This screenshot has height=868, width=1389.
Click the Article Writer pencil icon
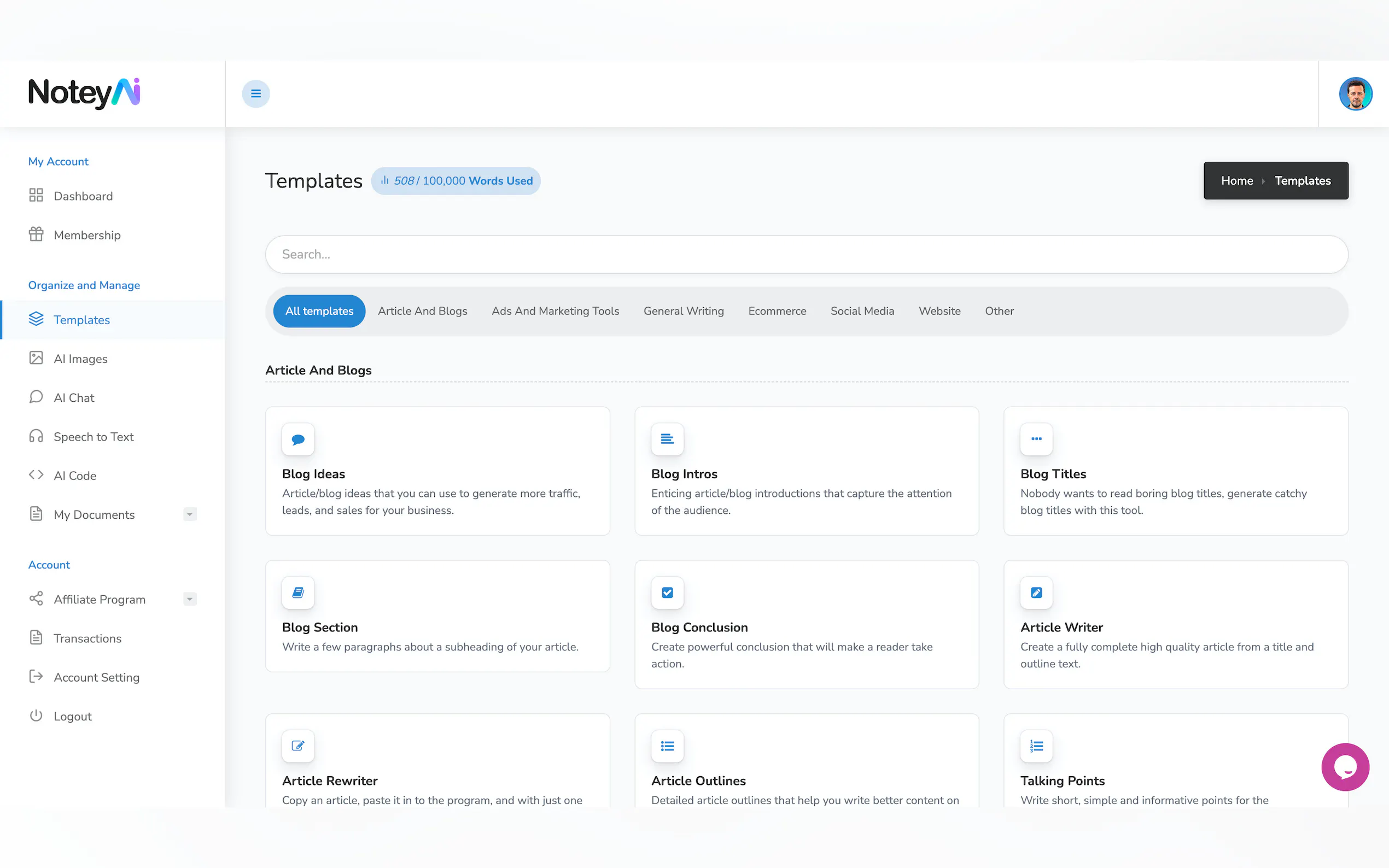[1036, 593]
